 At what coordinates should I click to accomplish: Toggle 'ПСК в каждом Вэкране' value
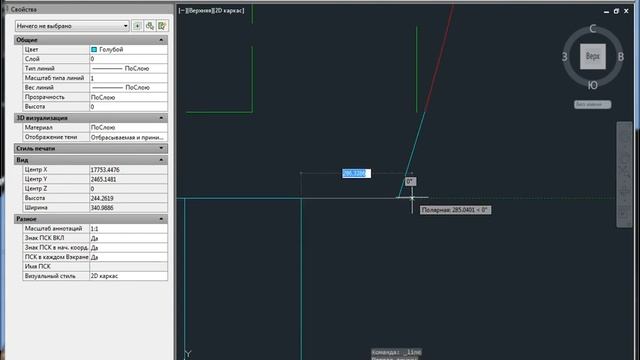[x=128, y=257]
